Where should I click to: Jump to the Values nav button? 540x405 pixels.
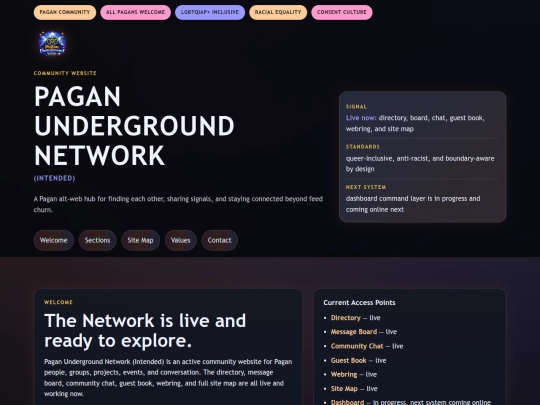tap(180, 240)
